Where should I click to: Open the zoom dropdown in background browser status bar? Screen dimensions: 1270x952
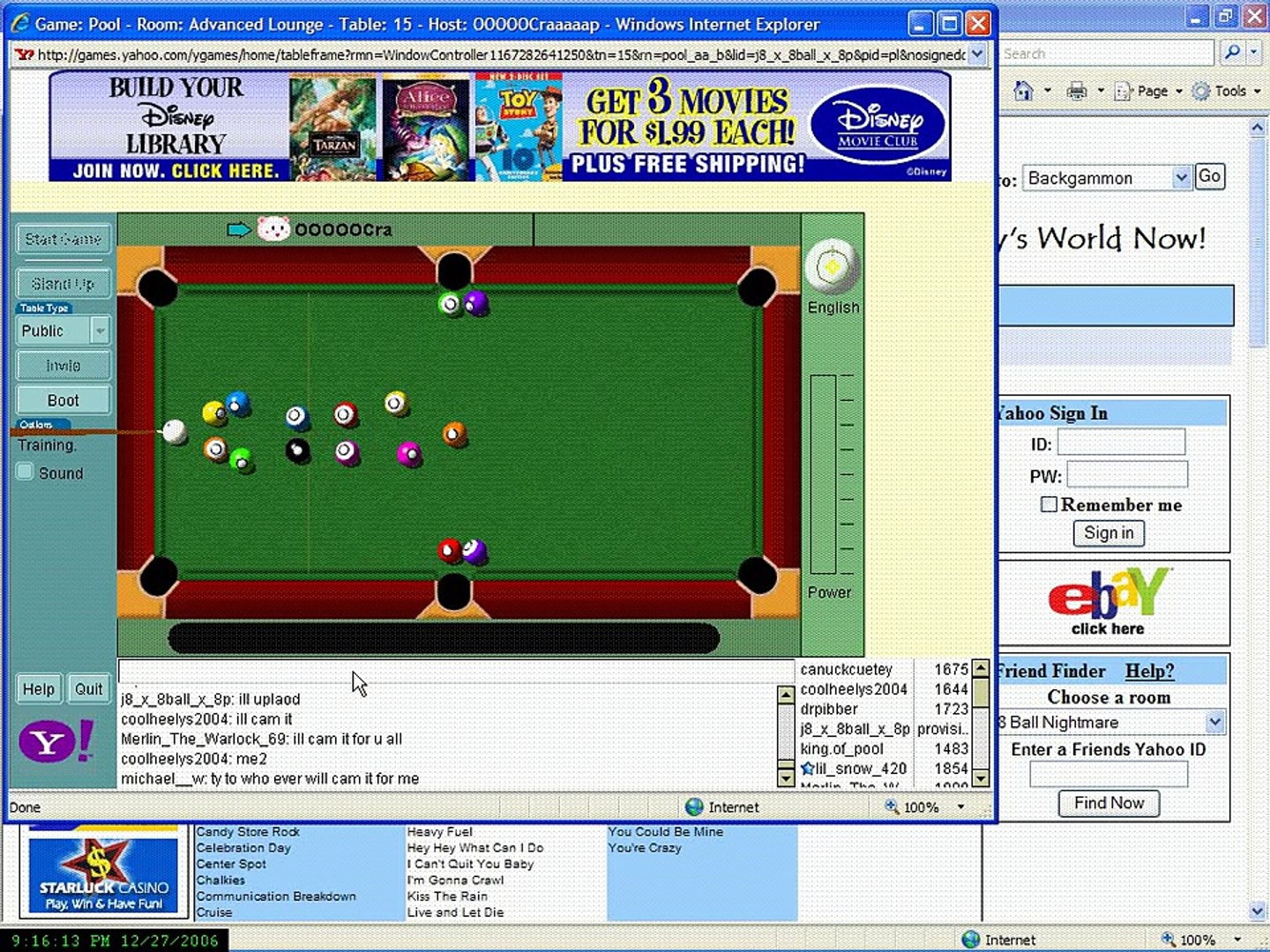pos(1237,940)
